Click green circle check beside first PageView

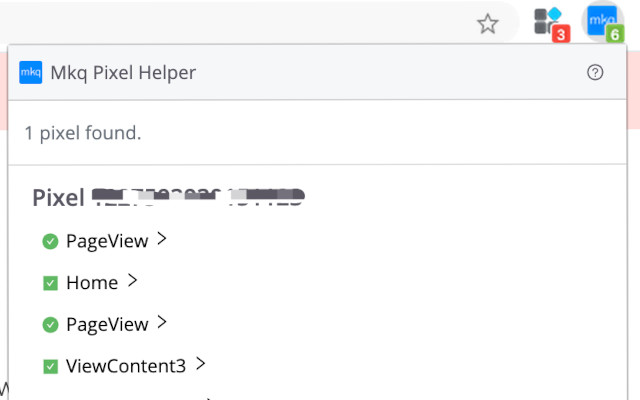click(x=50, y=241)
